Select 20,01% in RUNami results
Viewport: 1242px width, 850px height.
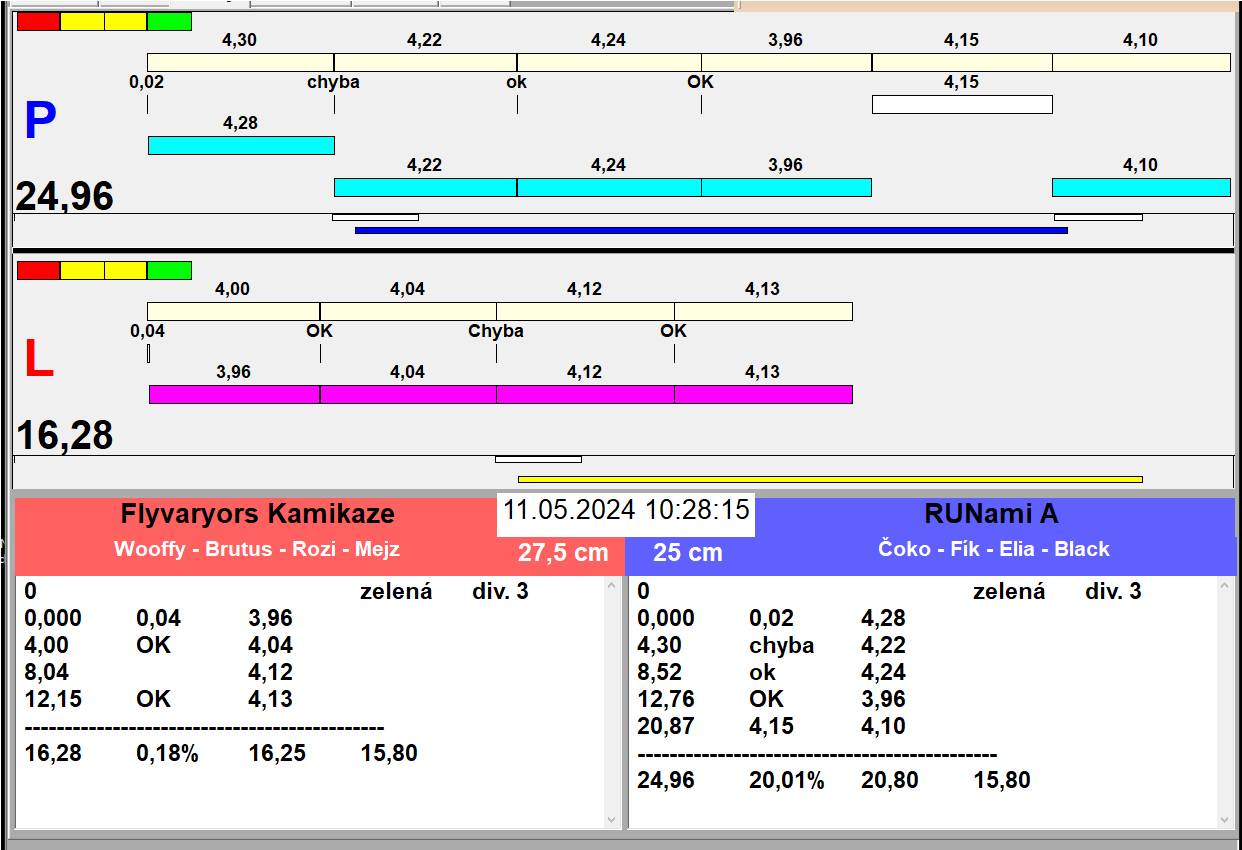pyautogui.click(x=787, y=780)
